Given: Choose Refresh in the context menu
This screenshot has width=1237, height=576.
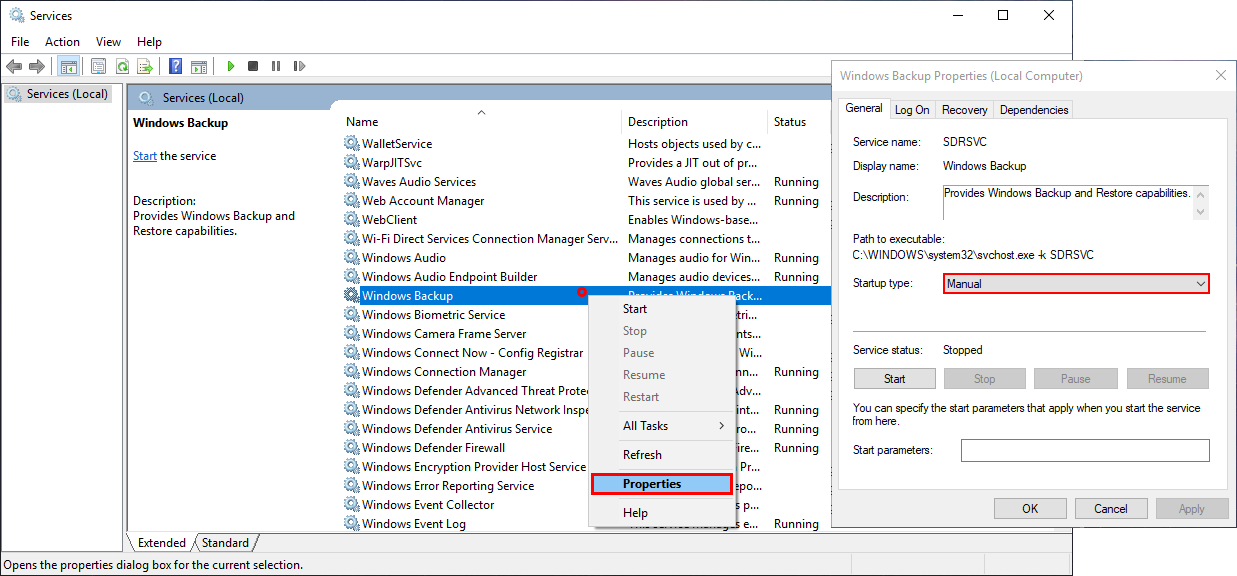Looking at the screenshot, I should point(662,455).
